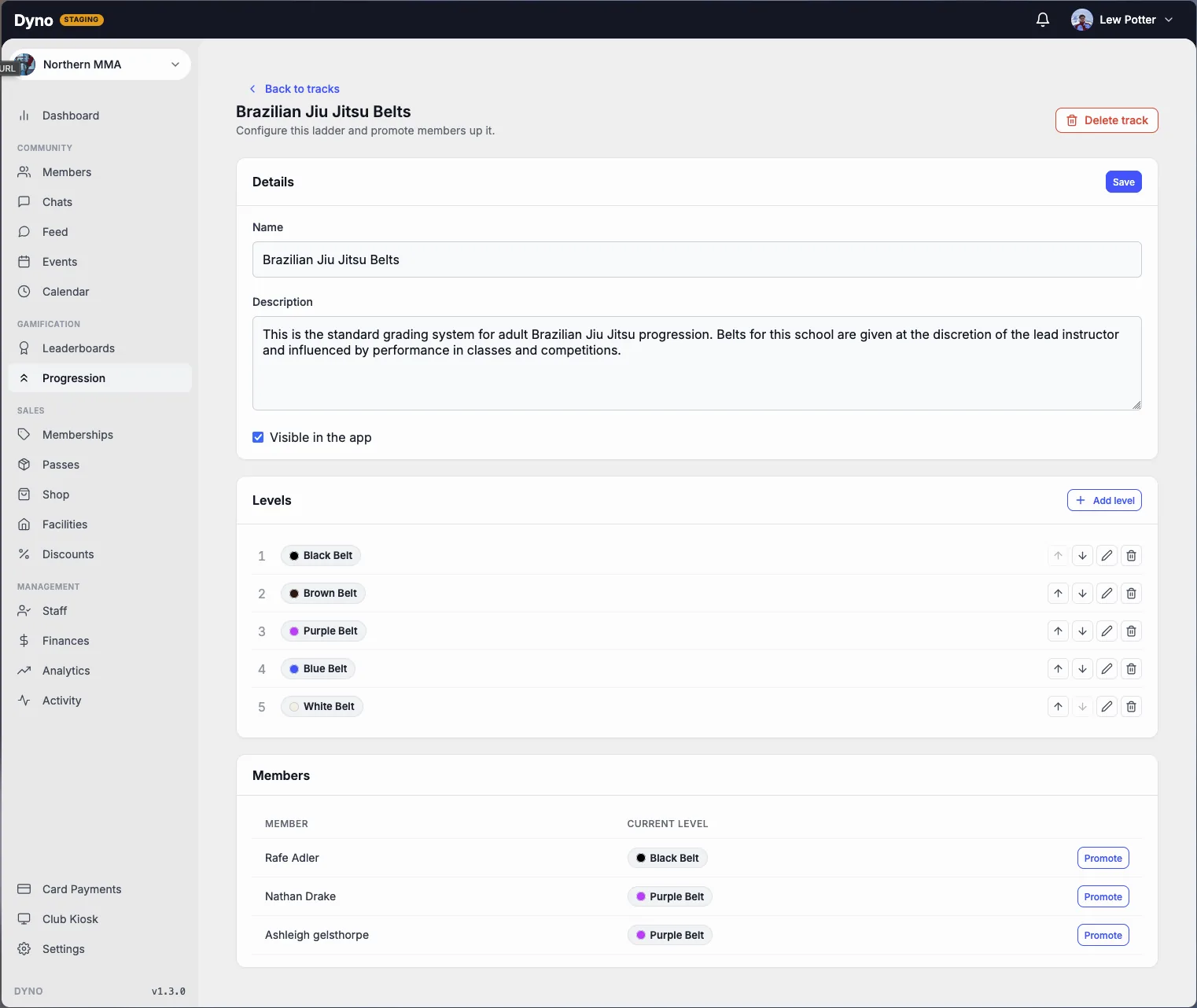Screen dimensions: 1197x1008
Task: Click Nathan Drake's Purple Belt badge
Action: click(x=670, y=897)
